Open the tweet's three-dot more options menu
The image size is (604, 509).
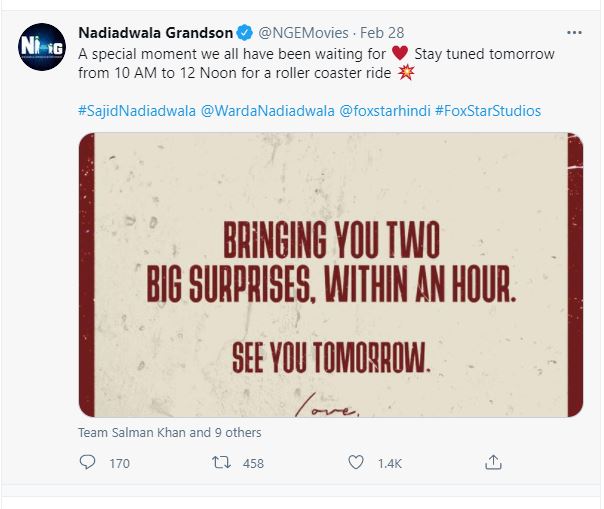pyautogui.click(x=574, y=33)
